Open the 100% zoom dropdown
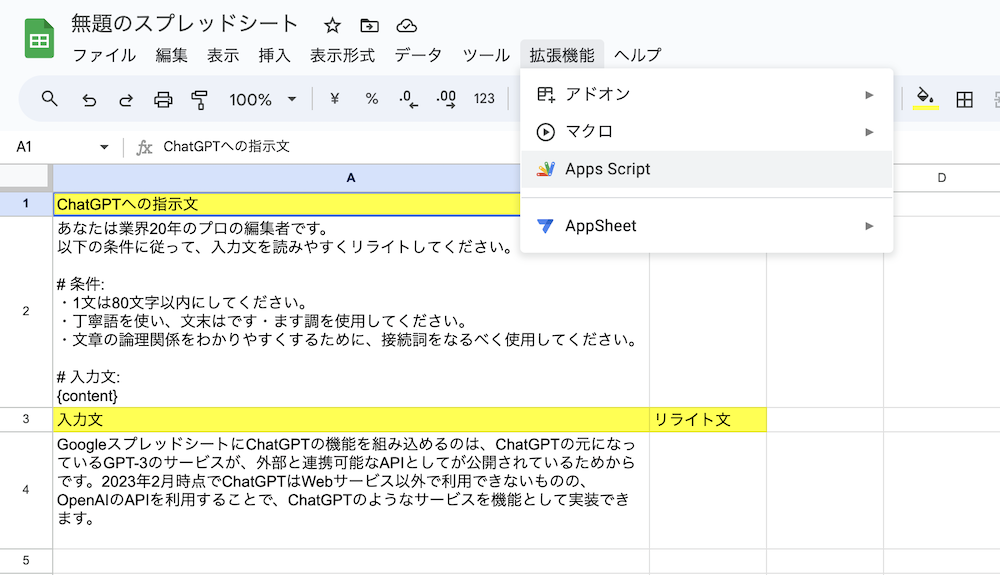1000x575 pixels. [263, 99]
